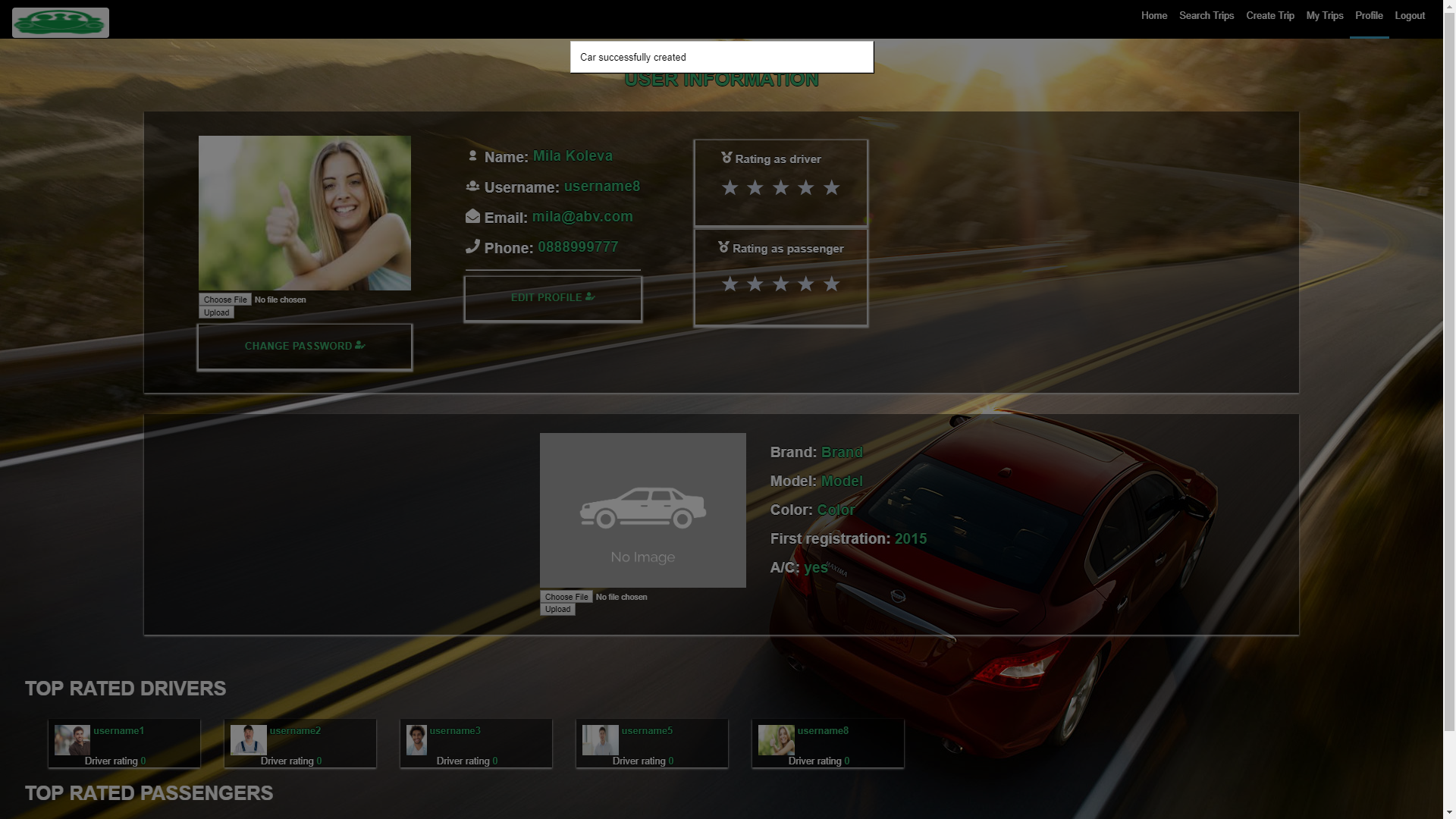Open the Create Trip page

[1269, 15]
